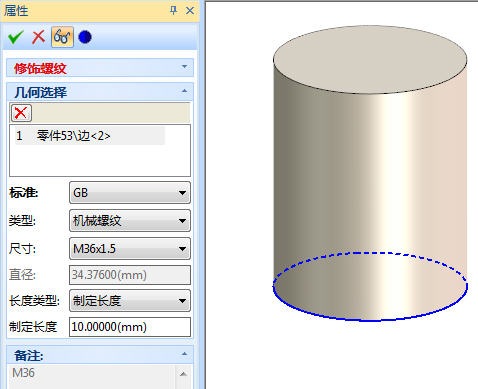Open the 类型 机械螺纹 dropdown
The image size is (478, 389).
pos(130,220)
